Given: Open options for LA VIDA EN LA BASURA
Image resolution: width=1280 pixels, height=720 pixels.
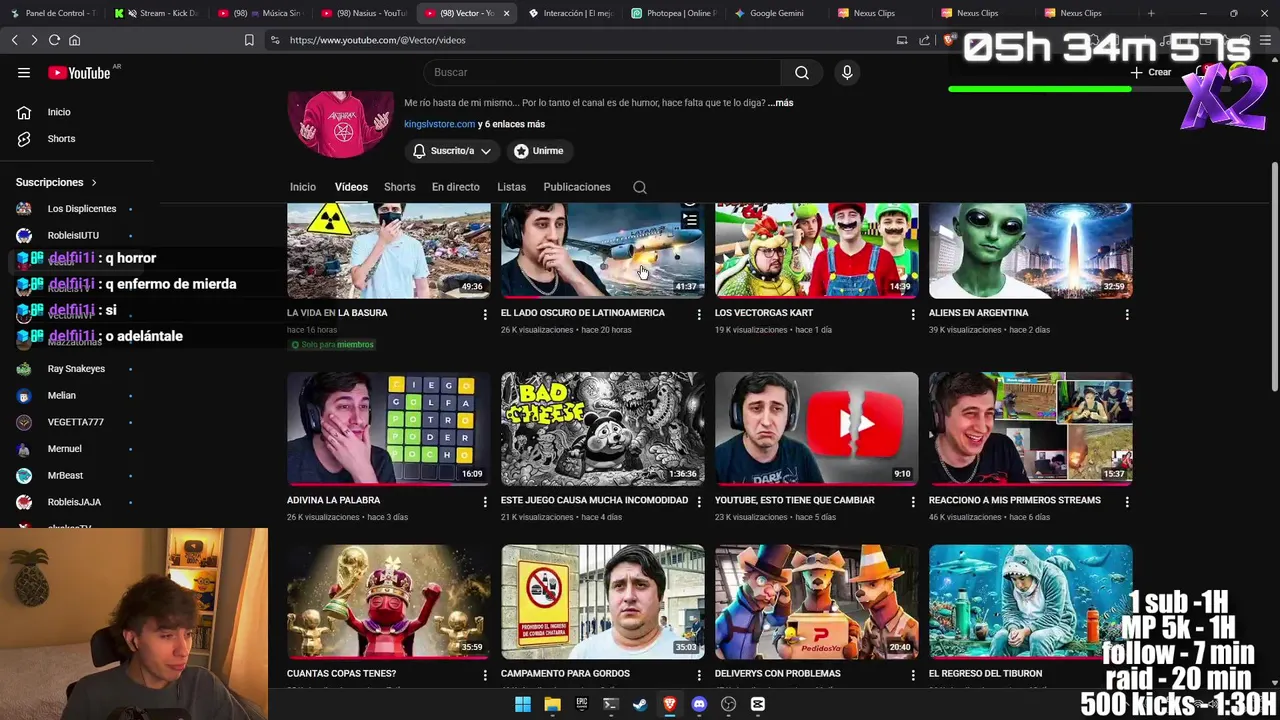Looking at the screenshot, I should tap(485, 314).
